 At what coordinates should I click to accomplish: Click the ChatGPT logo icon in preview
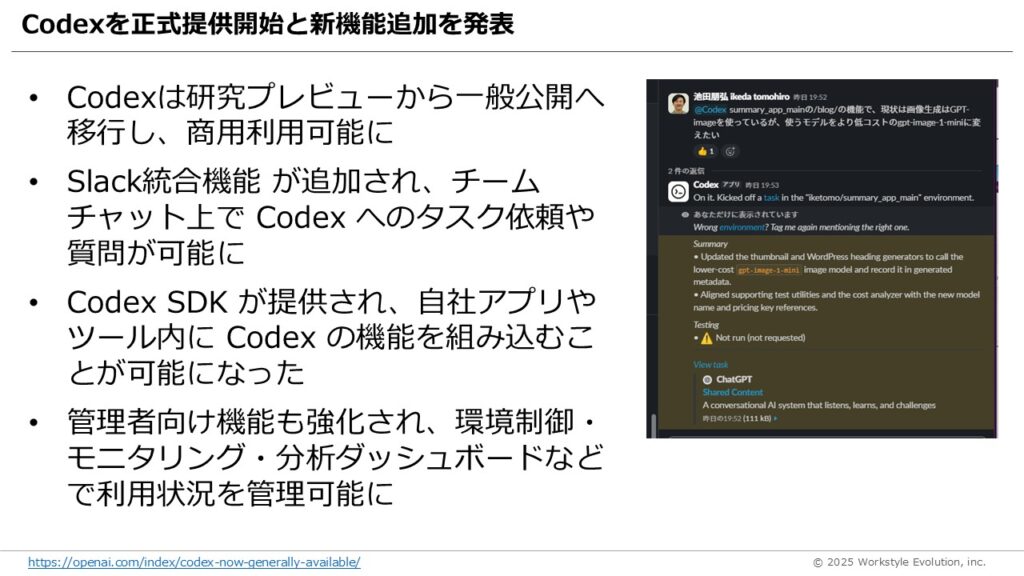[707, 379]
